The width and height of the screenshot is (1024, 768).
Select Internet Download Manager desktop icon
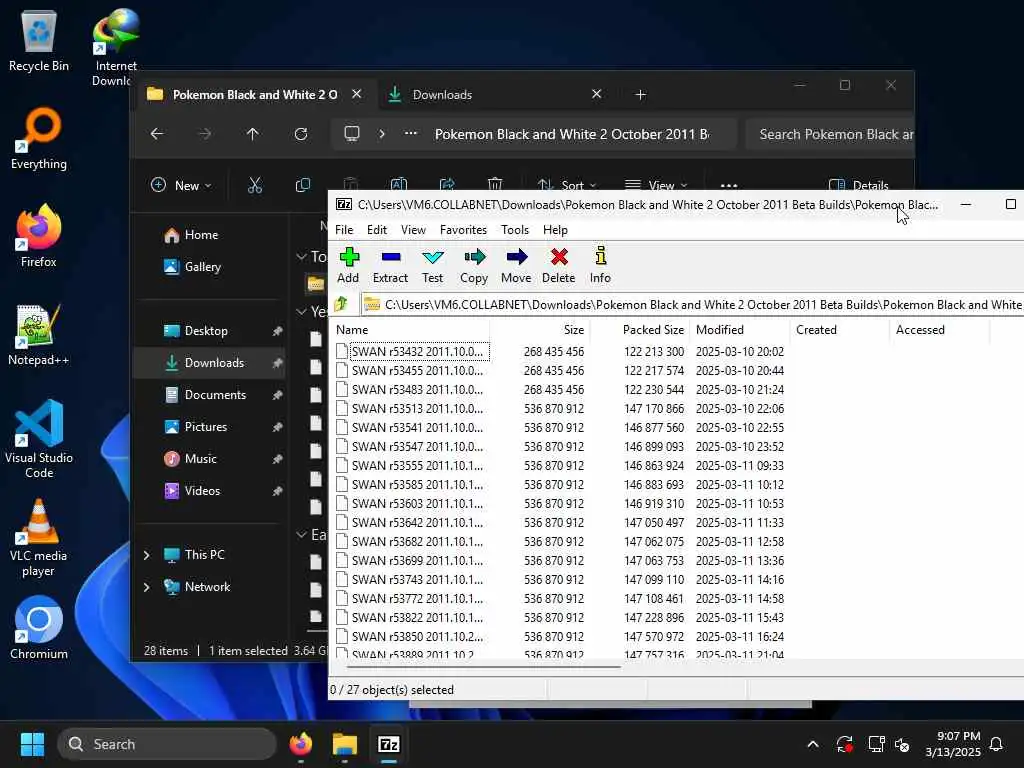coord(116,47)
